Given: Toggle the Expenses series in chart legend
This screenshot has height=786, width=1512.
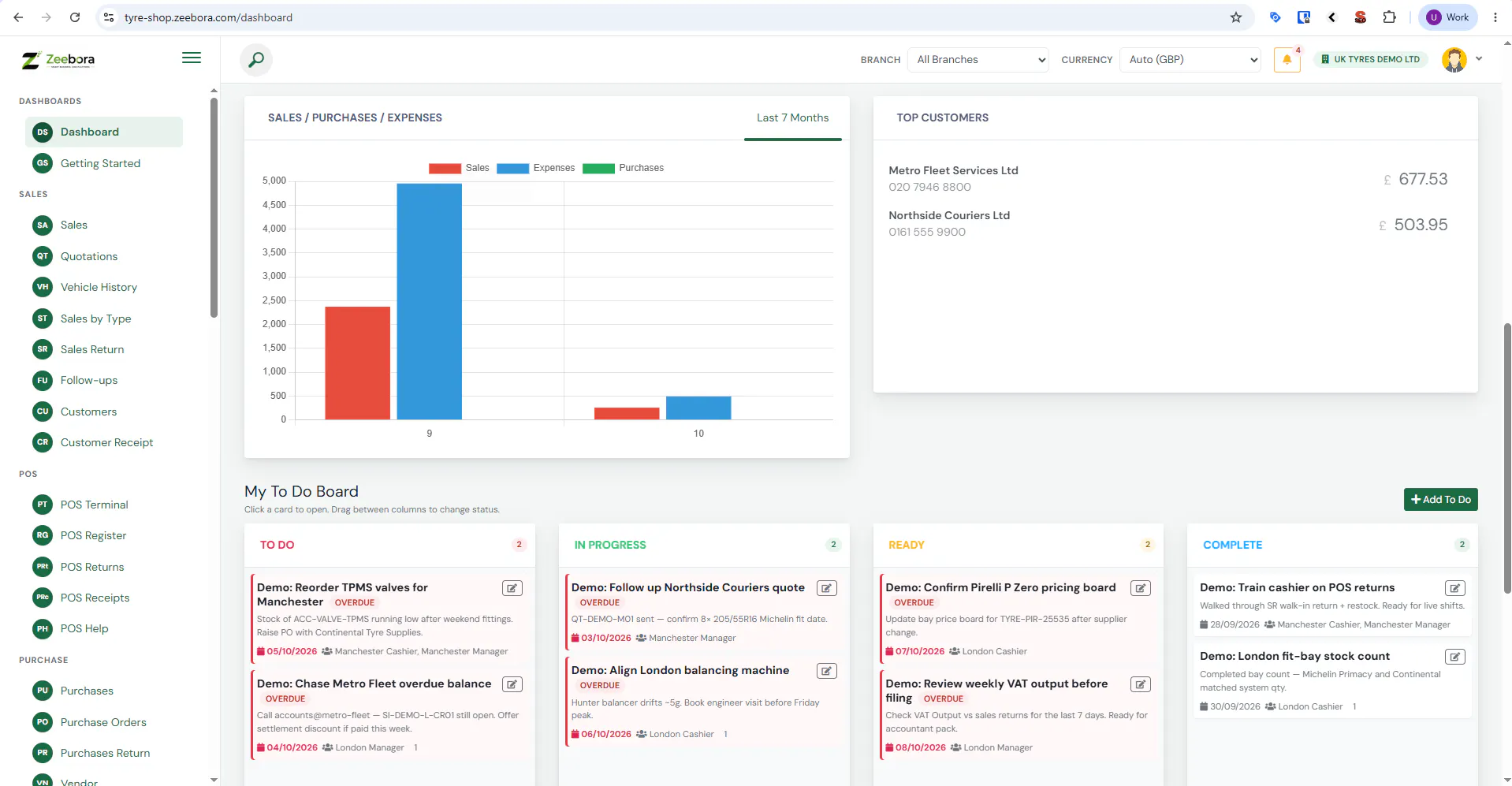Looking at the screenshot, I should pos(536,168).
